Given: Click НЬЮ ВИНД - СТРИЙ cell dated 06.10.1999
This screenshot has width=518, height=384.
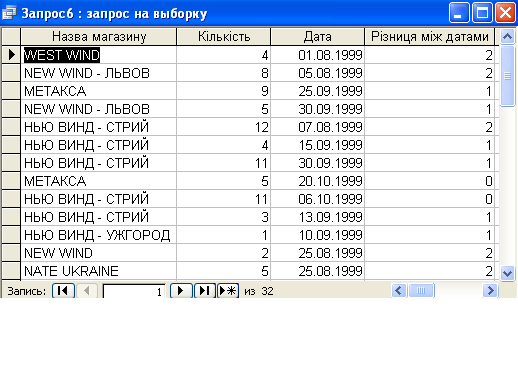Looking at the screenshot, I should coord(99,199).
